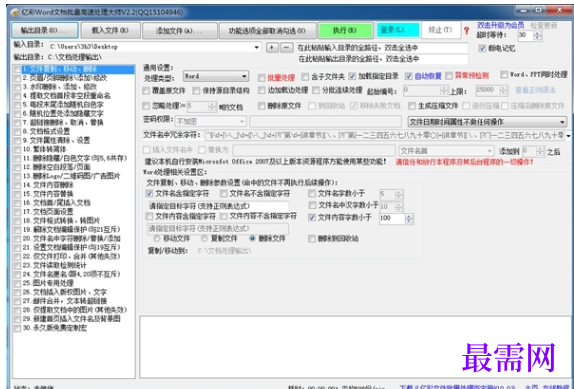Viewport: 574px width, 389px height.
Task: Enable the 删除到回收站 checkbox
Action: pos(312,239)
